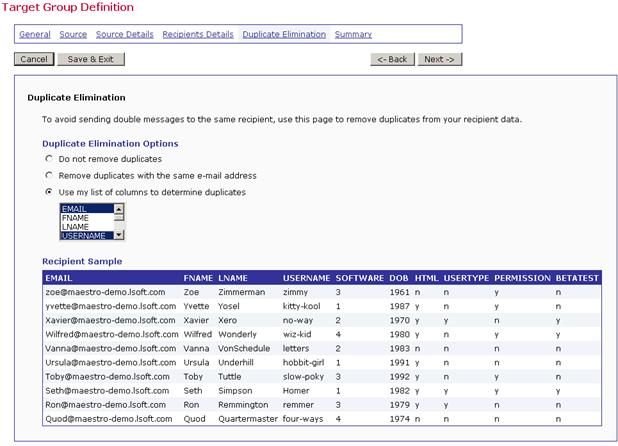618x446 pixels.
Task: Go back with the <- Back button
Action: pos(392,59)
